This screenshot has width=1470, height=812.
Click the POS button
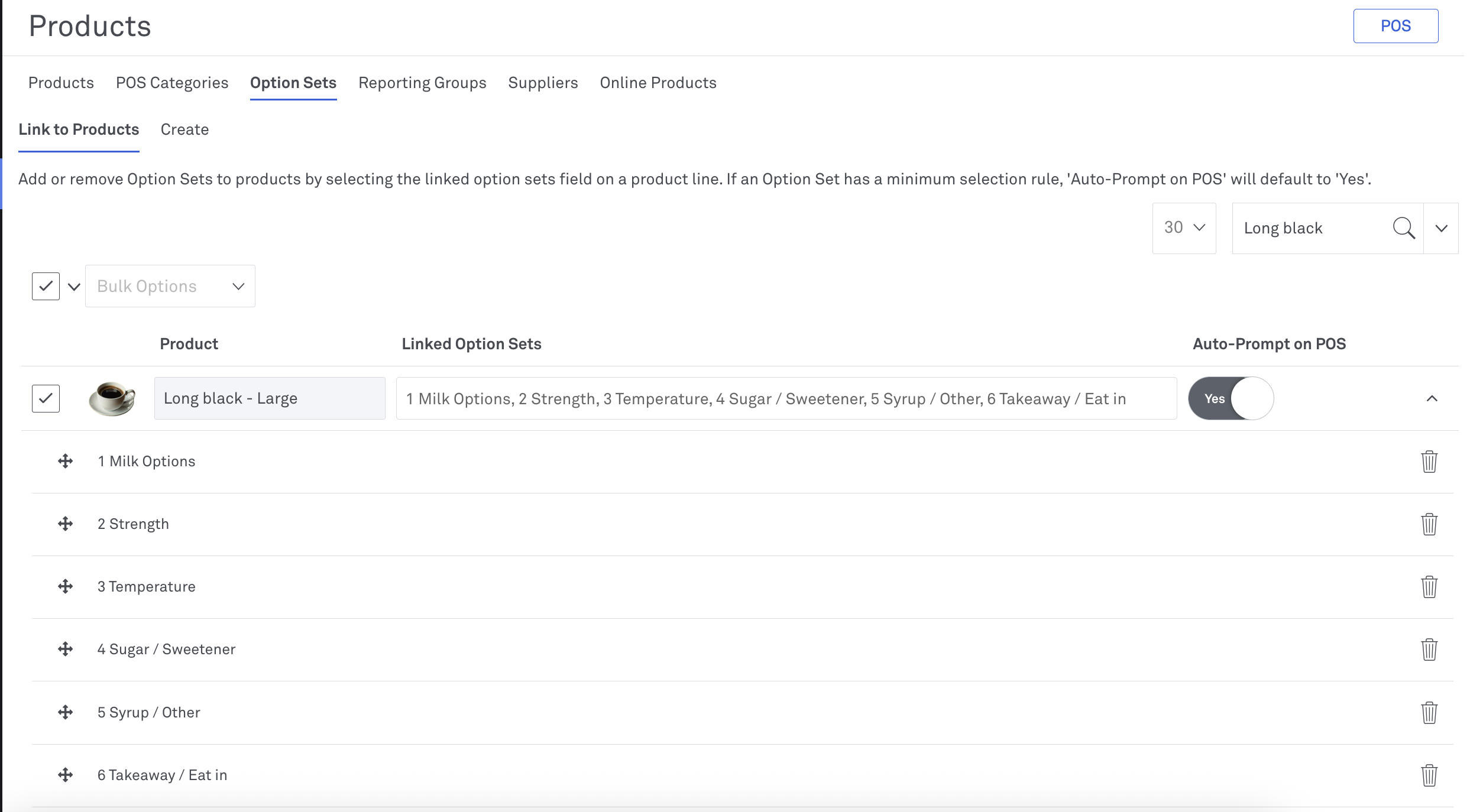(1395, 26)
